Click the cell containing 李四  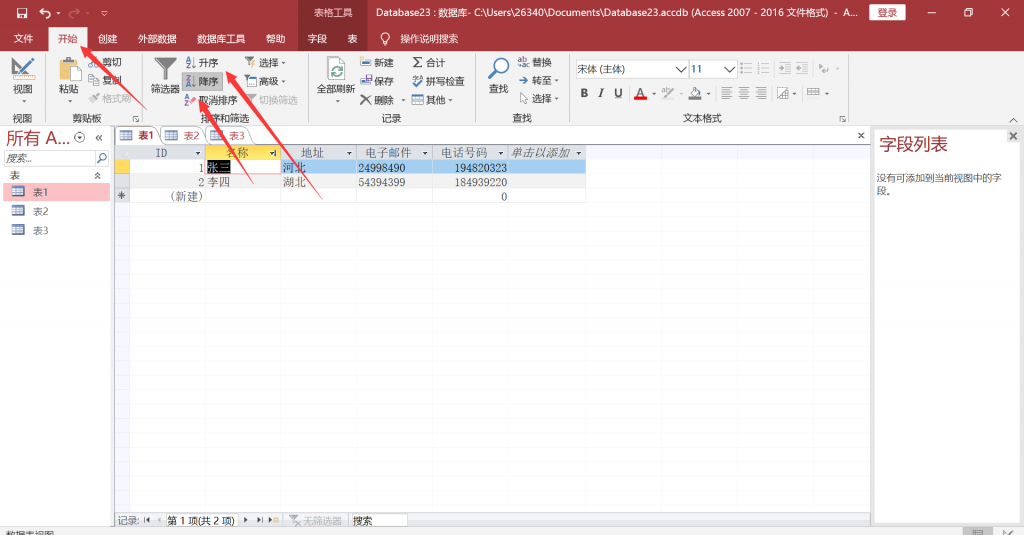coord(243,182)
